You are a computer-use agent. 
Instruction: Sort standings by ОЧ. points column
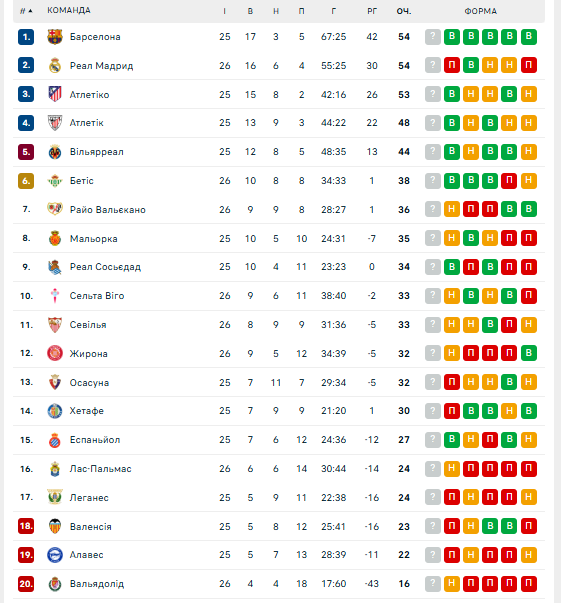click(404, 11)
